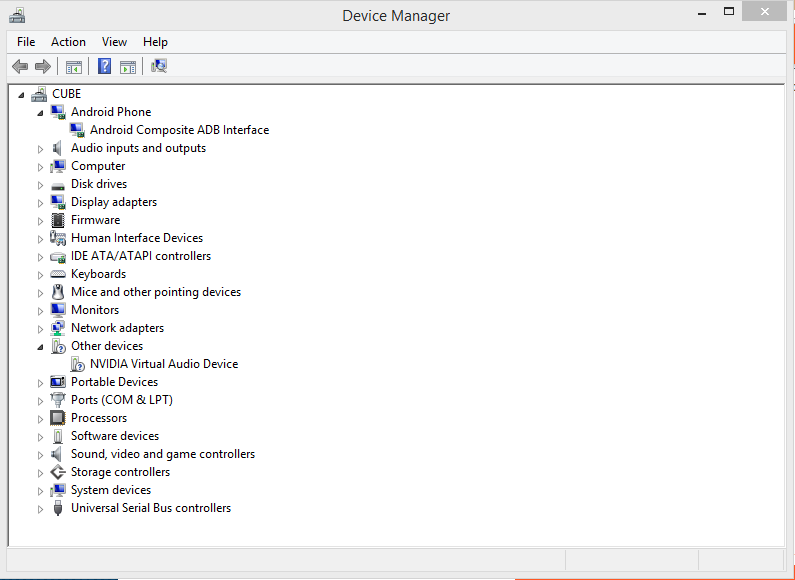Collapse the Android Phone category
The height and width of the screenshot is (580, 795).
click(41, 113)
